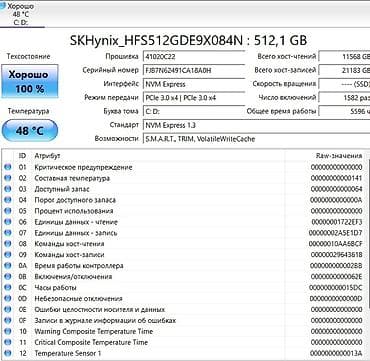This screenshot has height=361, width=370.
Task: Click the Интерфейс field showing NVM Express
Action: click(x=194, y=84)
